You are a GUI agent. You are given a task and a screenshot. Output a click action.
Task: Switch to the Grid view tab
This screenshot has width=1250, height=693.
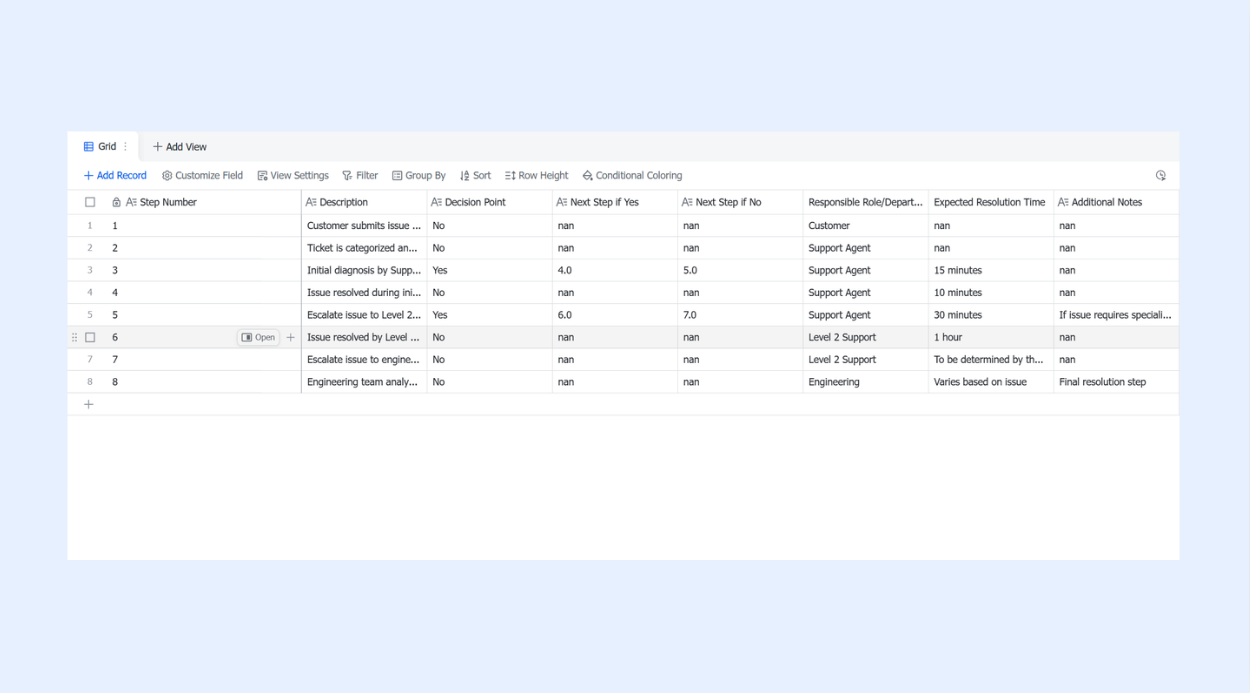tap(101, 147)
